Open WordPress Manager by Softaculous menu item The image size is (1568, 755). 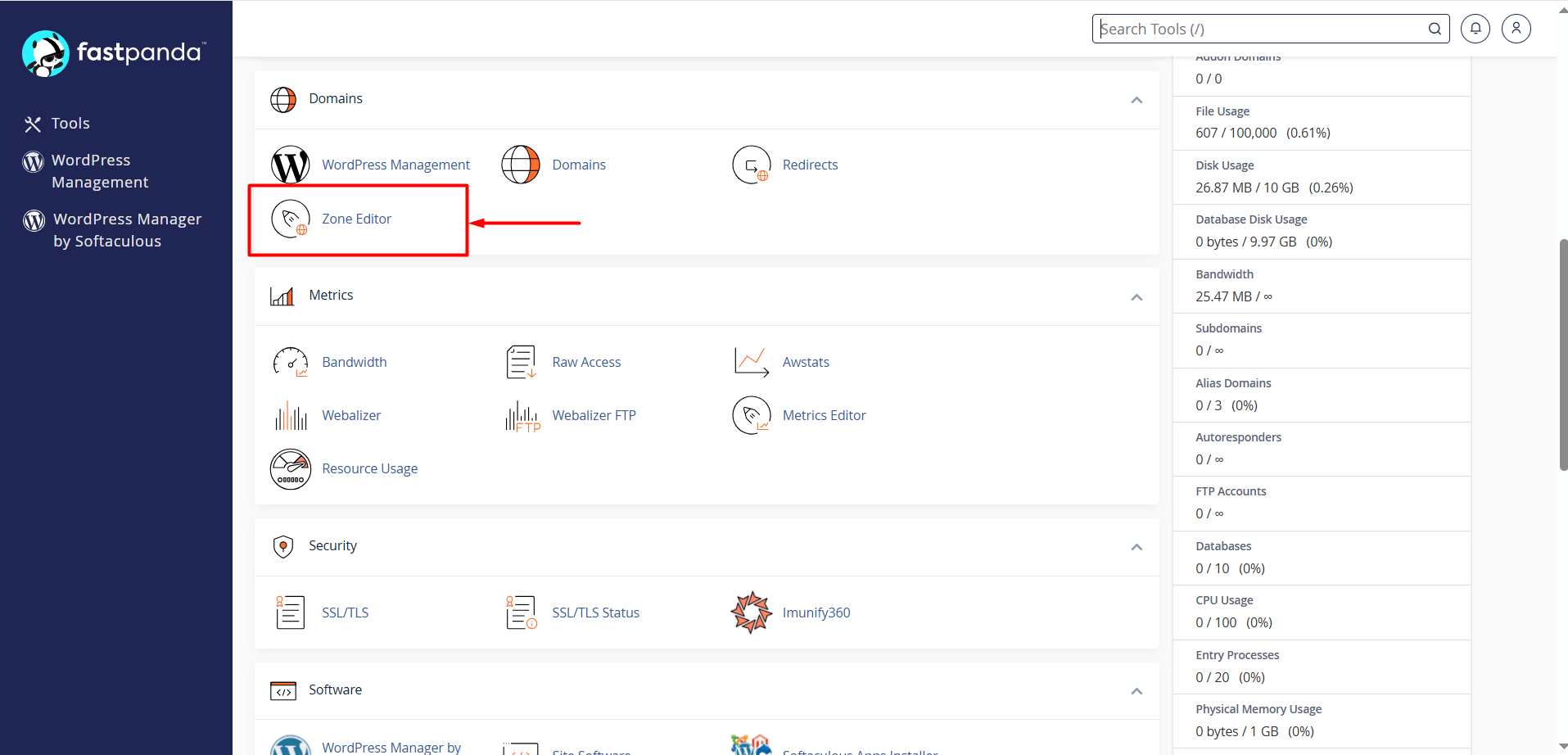(x=127, y=230)
